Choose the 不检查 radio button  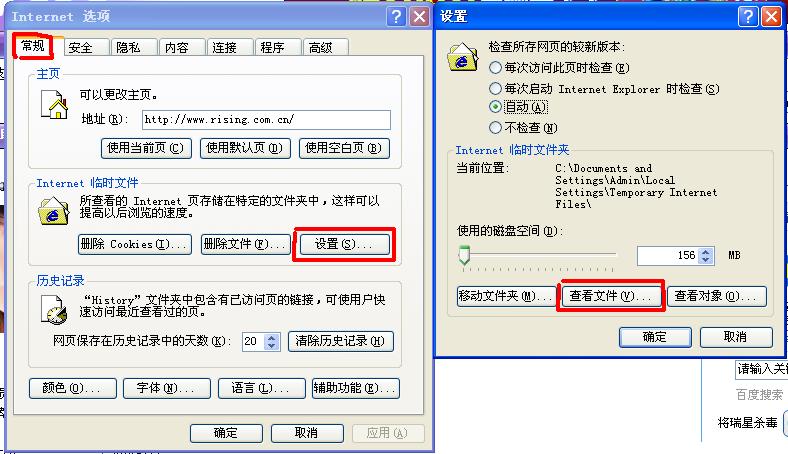pyautogui.click(x=496, y=127)
